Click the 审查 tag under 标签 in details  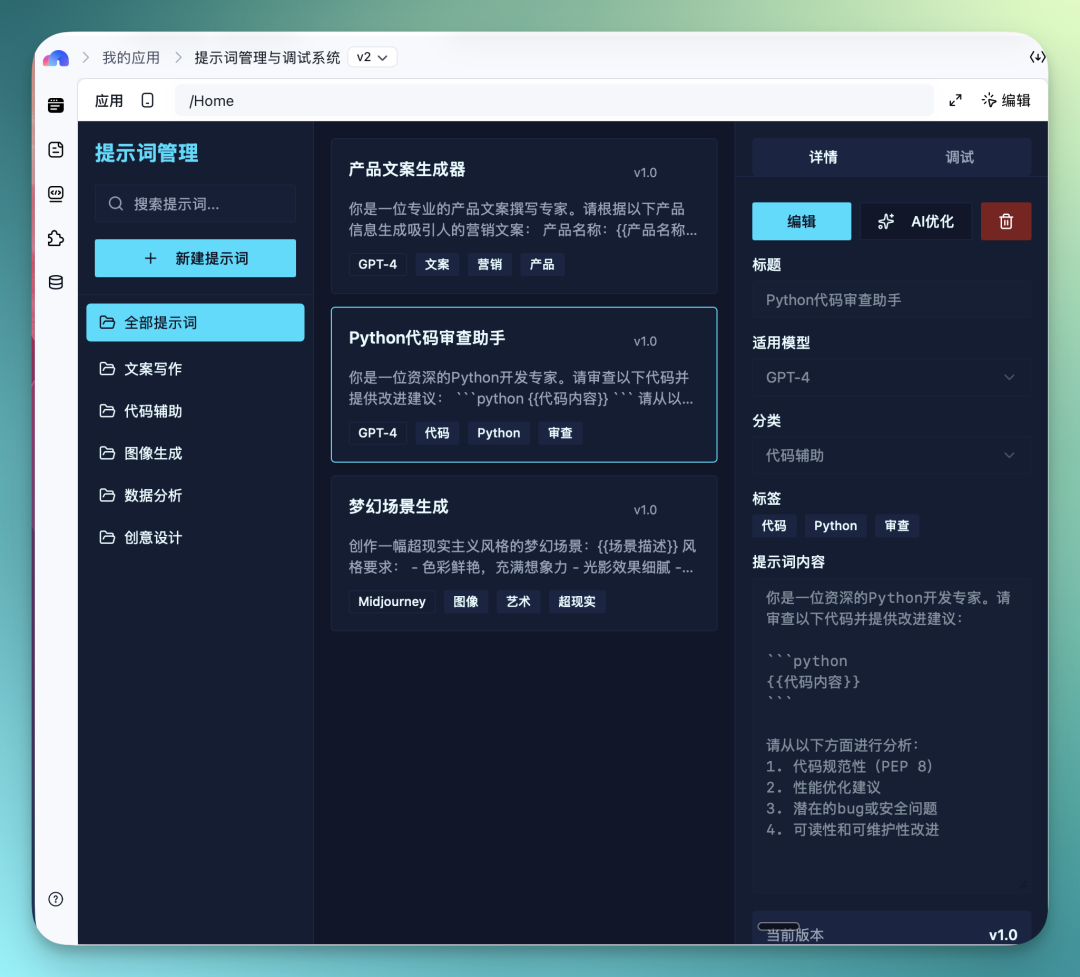coord(897,526)
